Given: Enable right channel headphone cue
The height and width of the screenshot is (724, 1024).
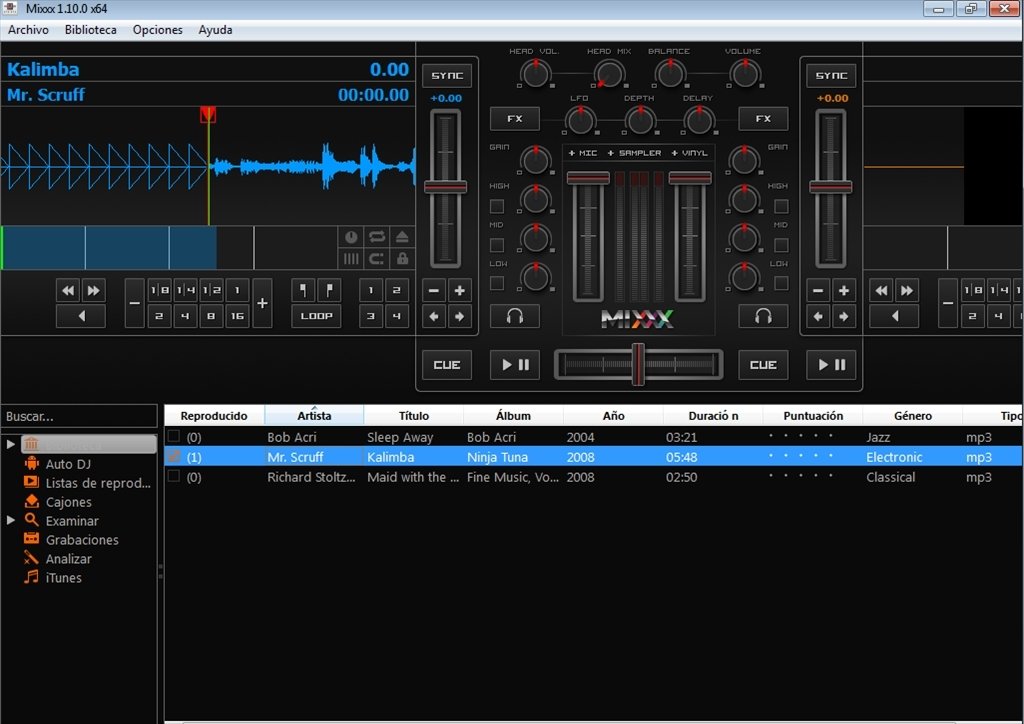Looking at the screenshot, I should pyautogui.click(x=763, y=317).
